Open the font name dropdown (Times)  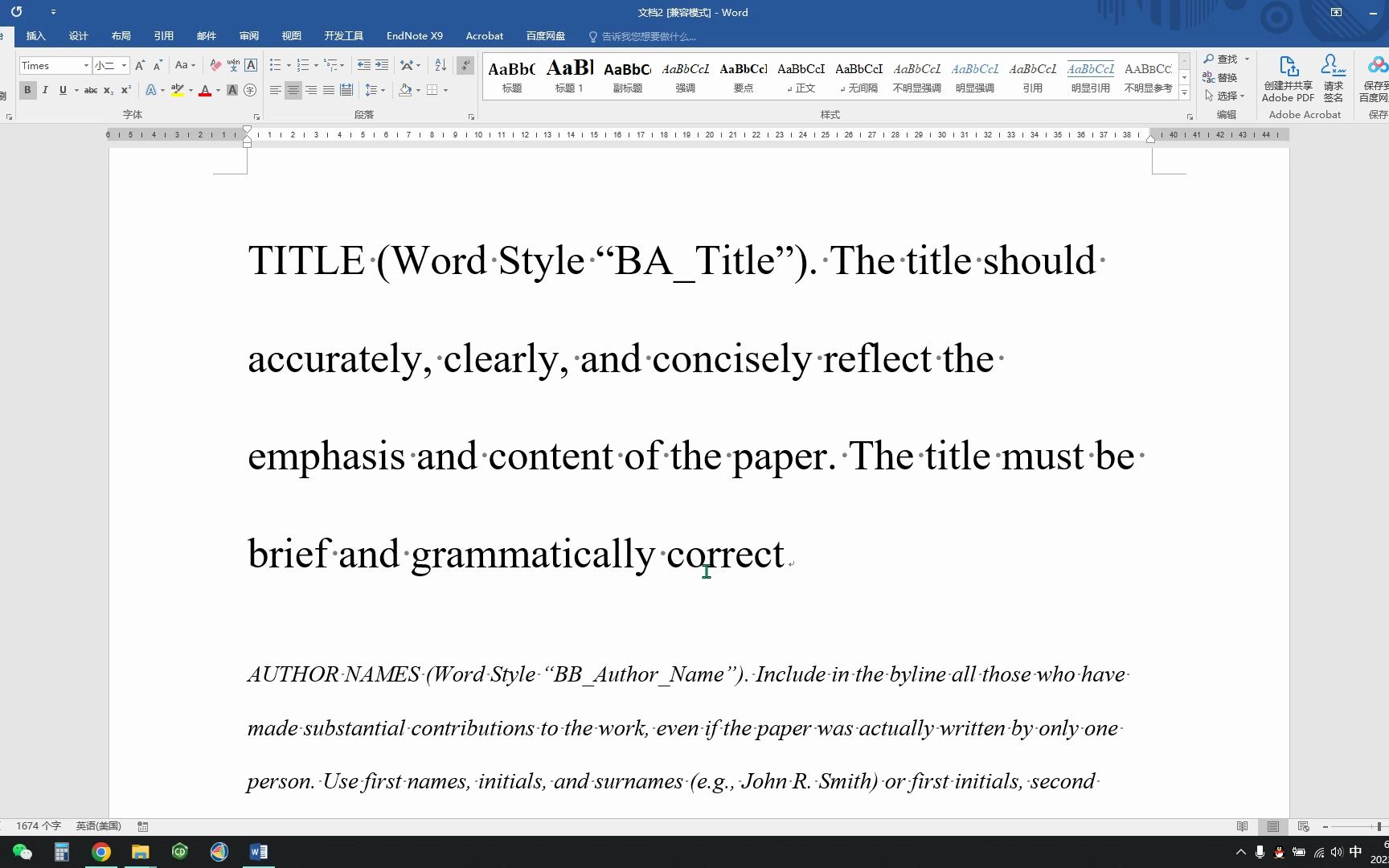point(86,65)
